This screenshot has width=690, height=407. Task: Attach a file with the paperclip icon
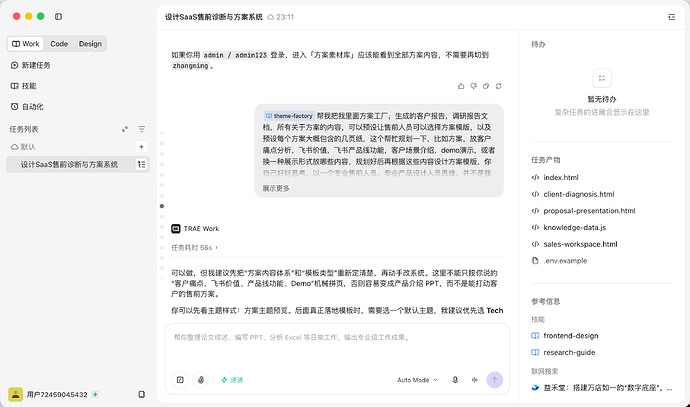201,380
